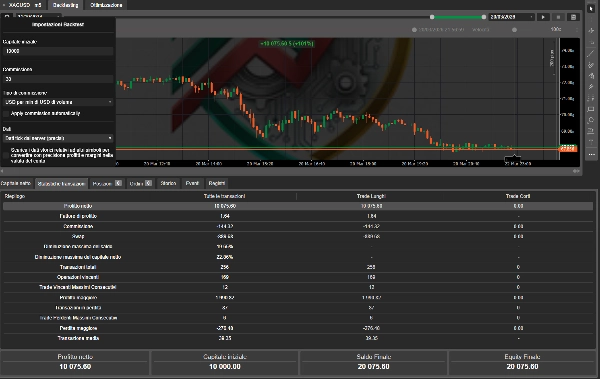Screen dimensions: 600x379
Task: Enable Apply commission automatically checkbox
Action: 6,114
